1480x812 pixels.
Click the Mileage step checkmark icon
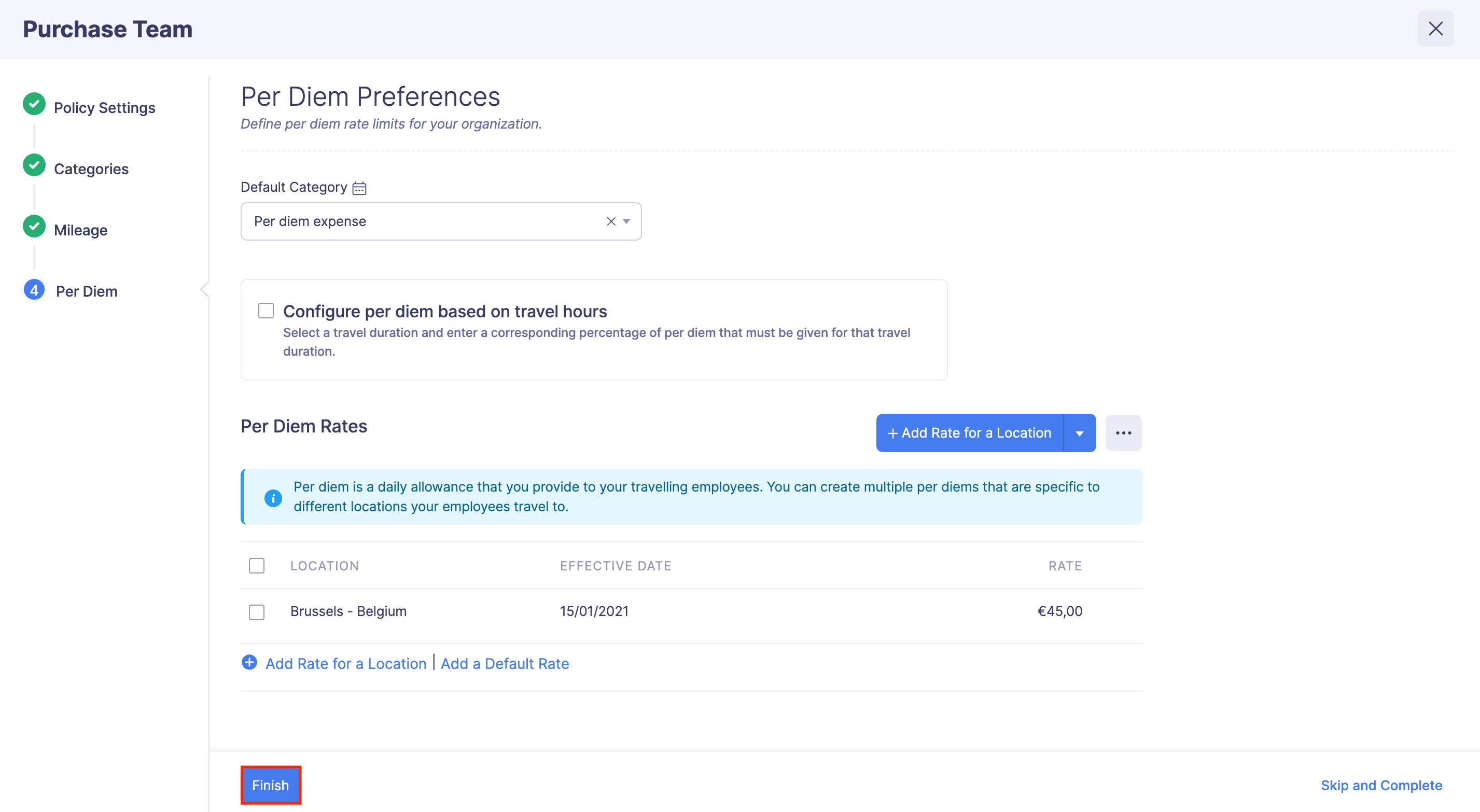point(34,227)
